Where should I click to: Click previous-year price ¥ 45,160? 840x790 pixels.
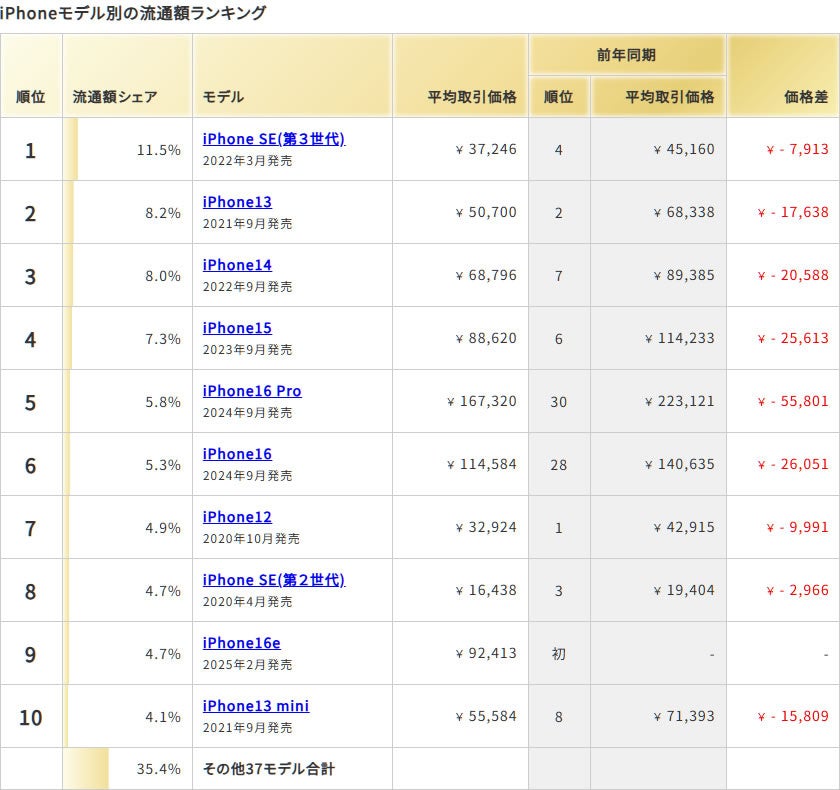pyautogui.click(x=684, y=149)
